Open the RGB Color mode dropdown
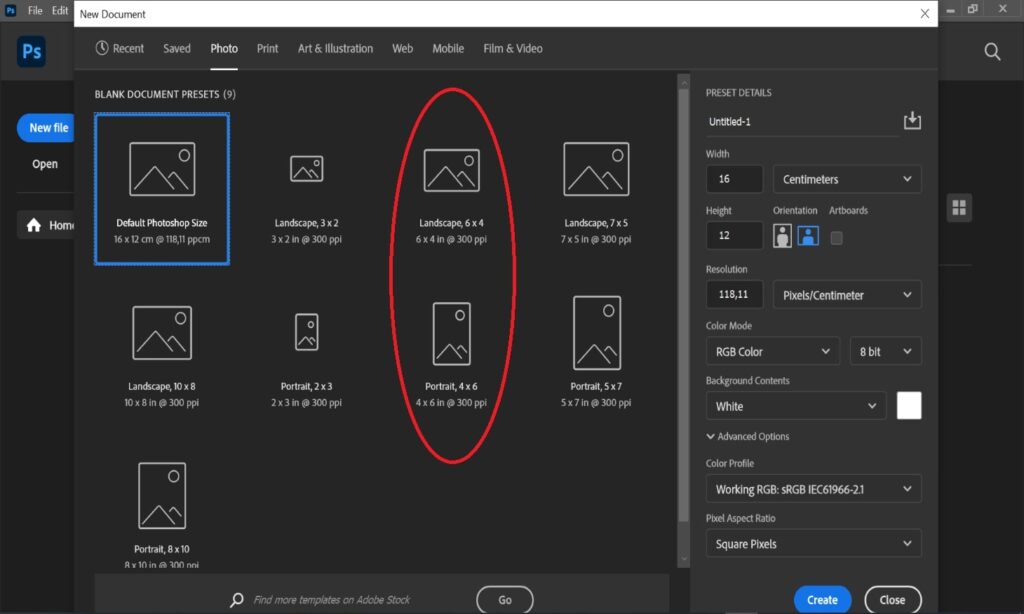The image size is (1024, 614). tap(772, 352)
